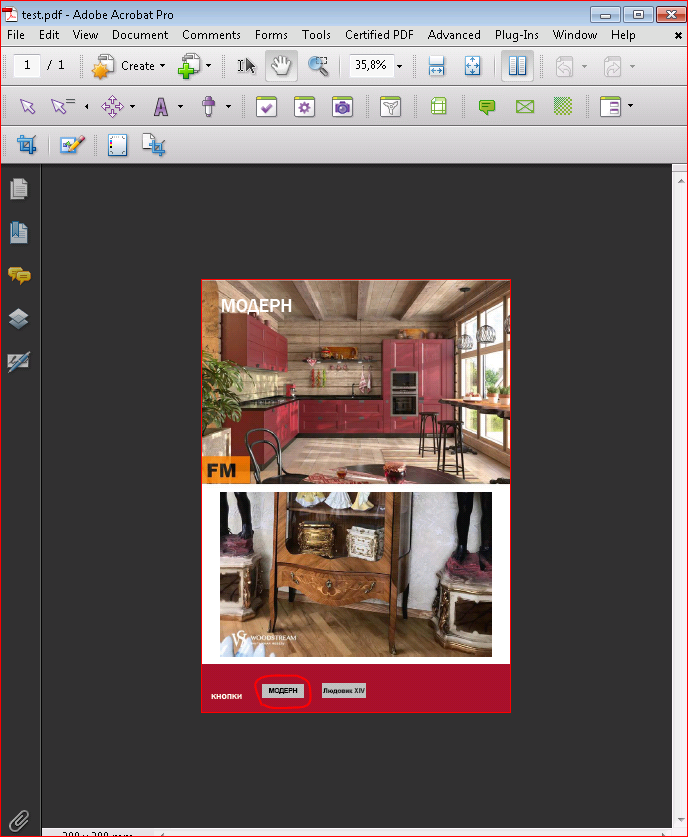The image size is (688, 837).
Task: Choose the Select Similar Objects arrow tool
Action: (62, 106)
